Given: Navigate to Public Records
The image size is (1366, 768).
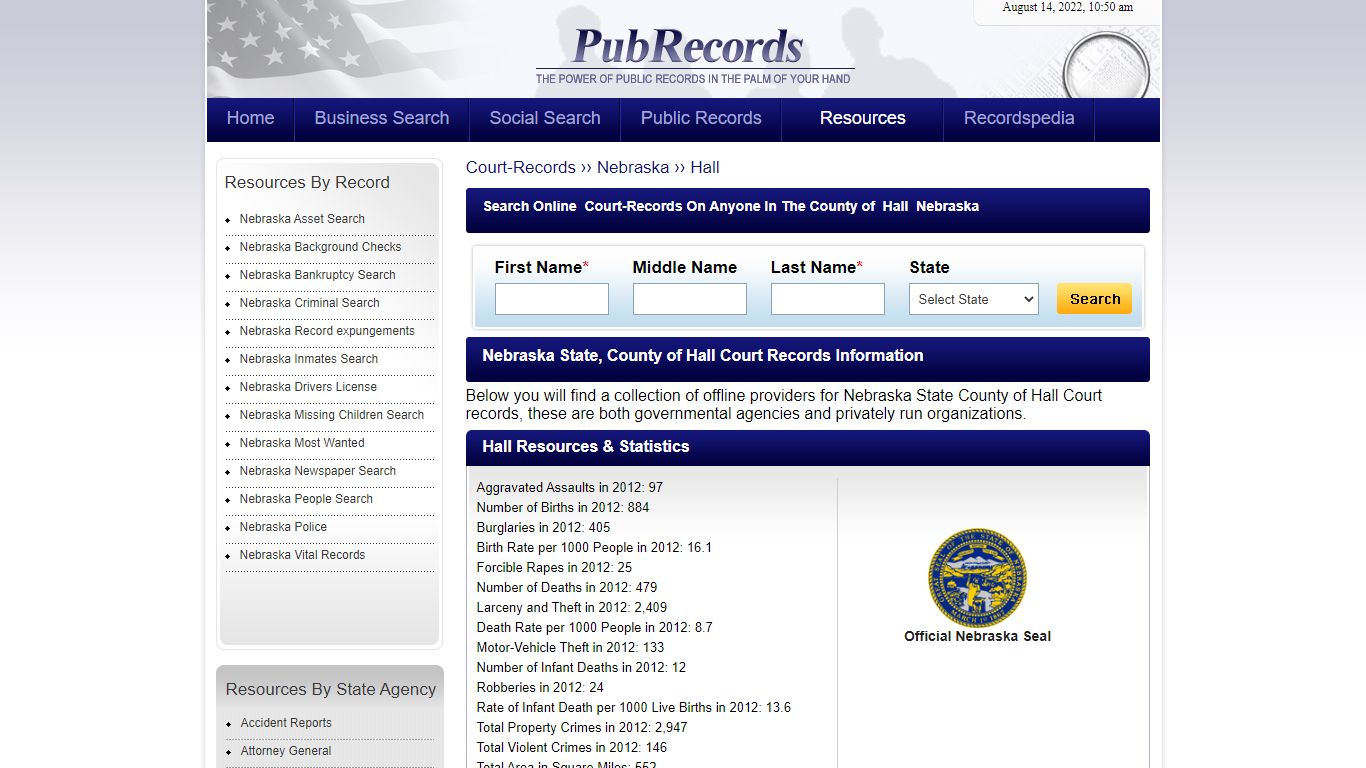Looking at the screenshot, I should 701,118.
